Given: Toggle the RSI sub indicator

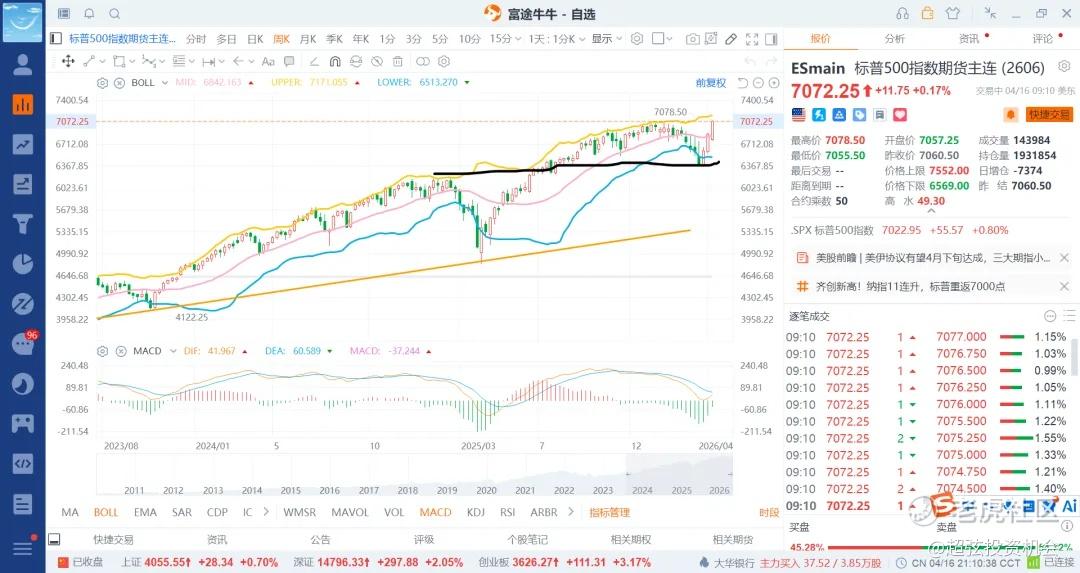Looking at the screenshot, I should point(508,512).
